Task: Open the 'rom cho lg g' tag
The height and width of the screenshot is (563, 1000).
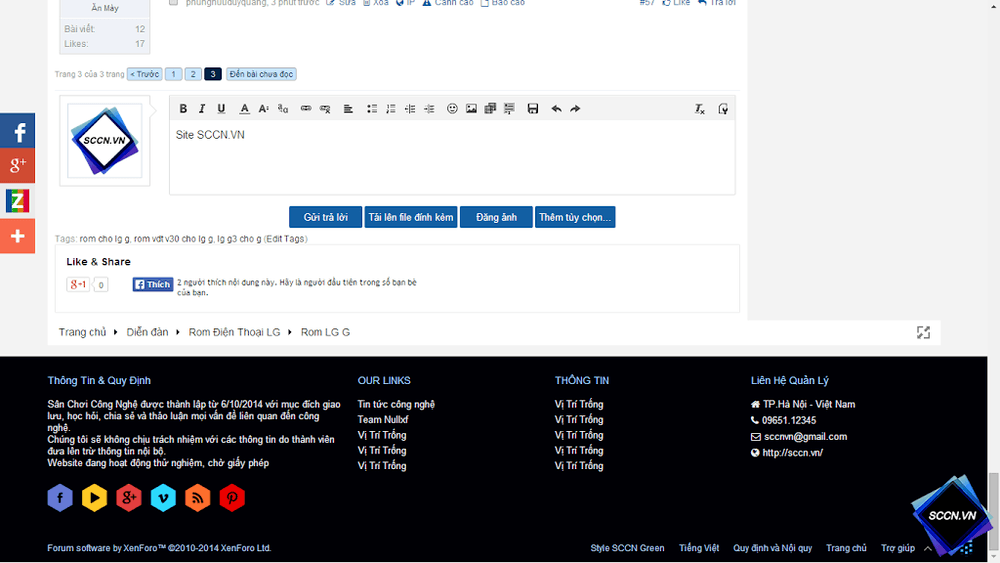Action: click(x=104, y=238)
